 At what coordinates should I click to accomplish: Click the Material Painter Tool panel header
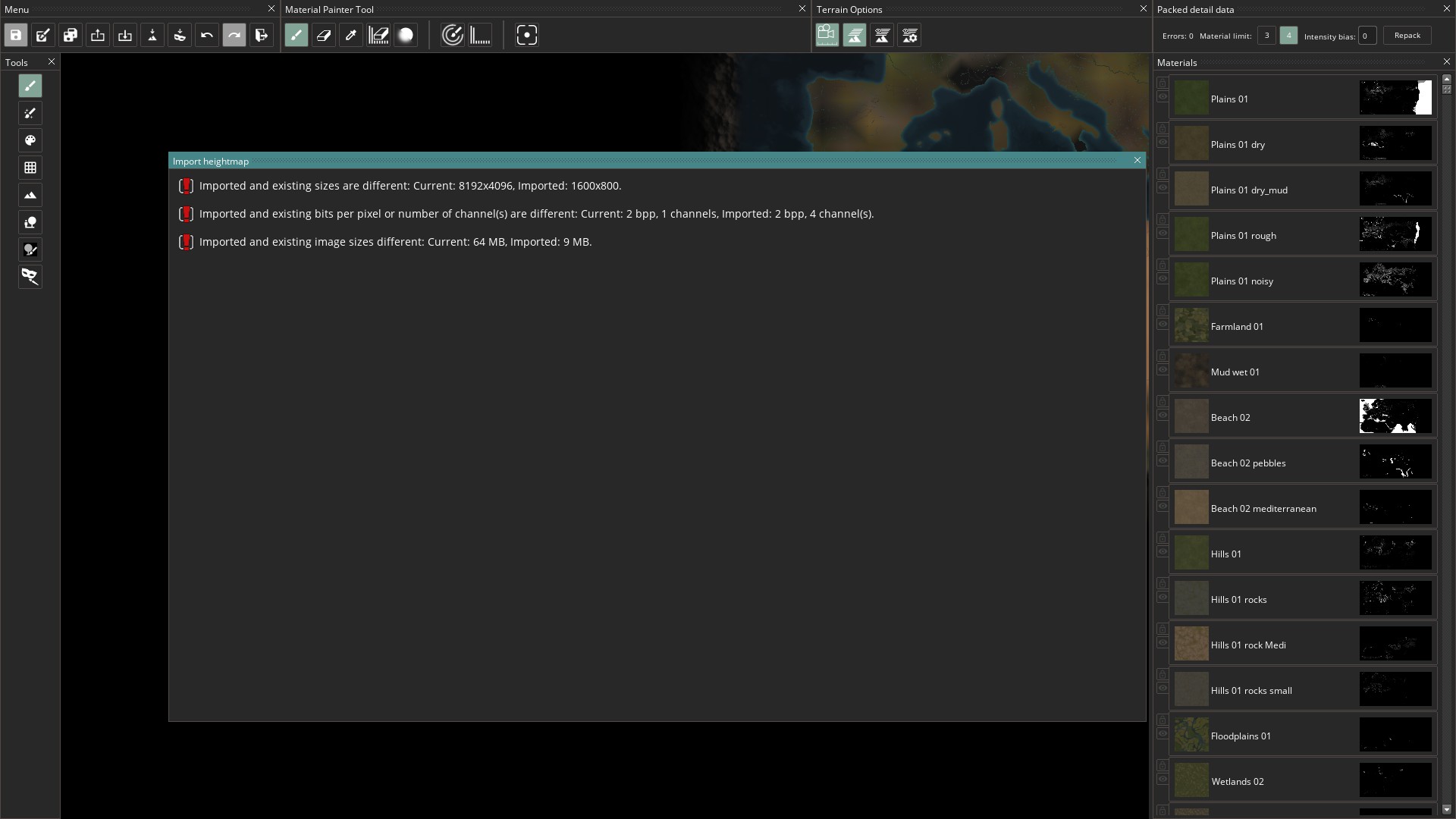(330, 9)
